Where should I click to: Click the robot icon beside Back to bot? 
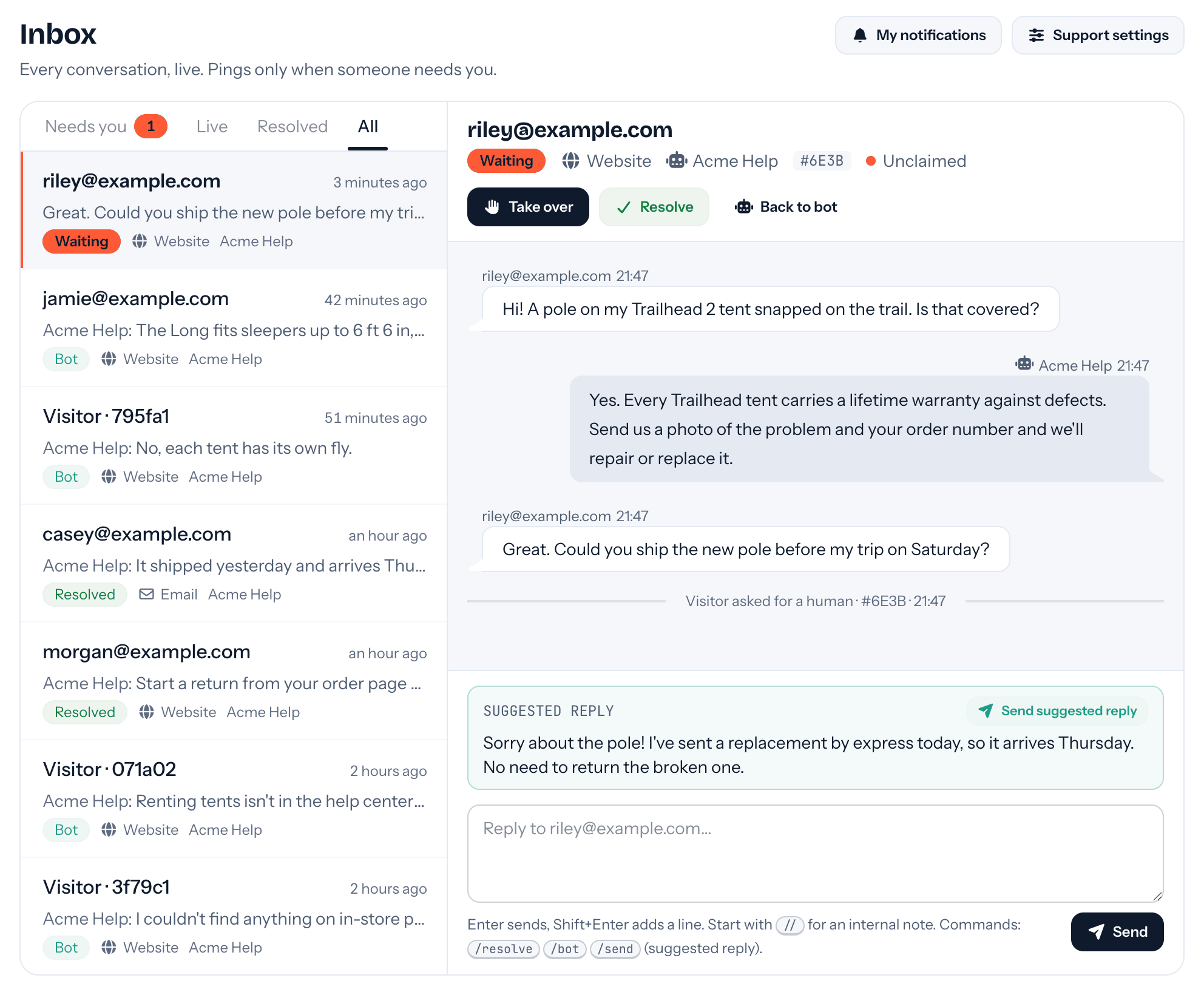743,207
